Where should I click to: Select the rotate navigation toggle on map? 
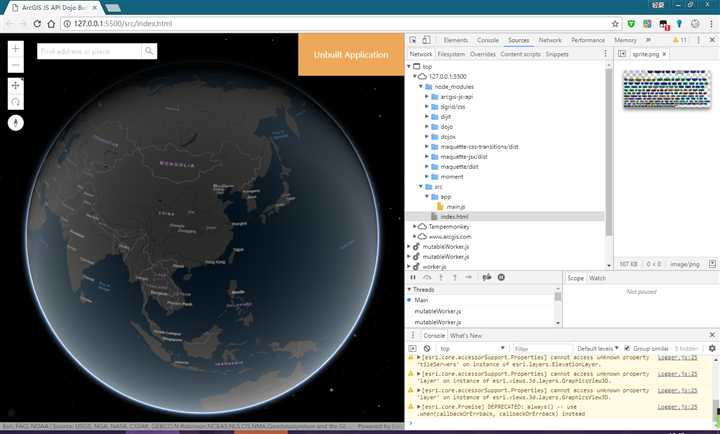coord(16,101)
